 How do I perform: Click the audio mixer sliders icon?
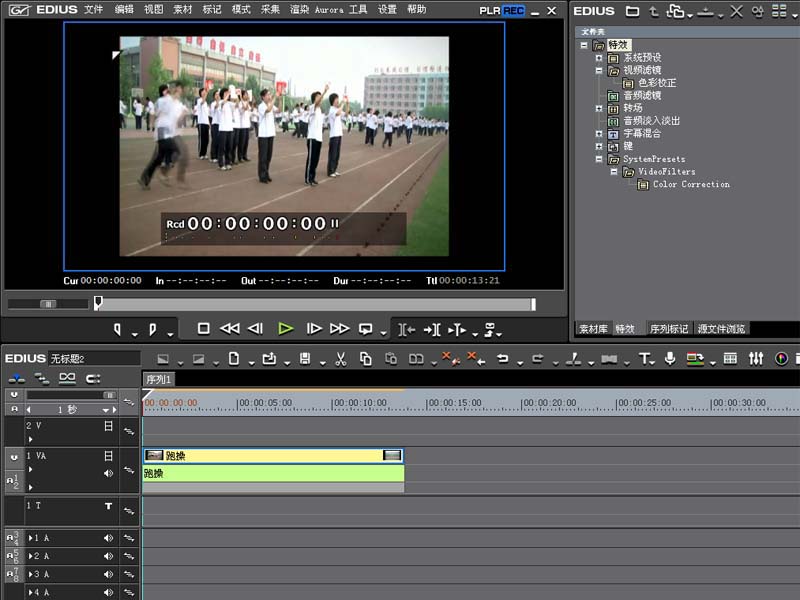click(x=755, y=361)
